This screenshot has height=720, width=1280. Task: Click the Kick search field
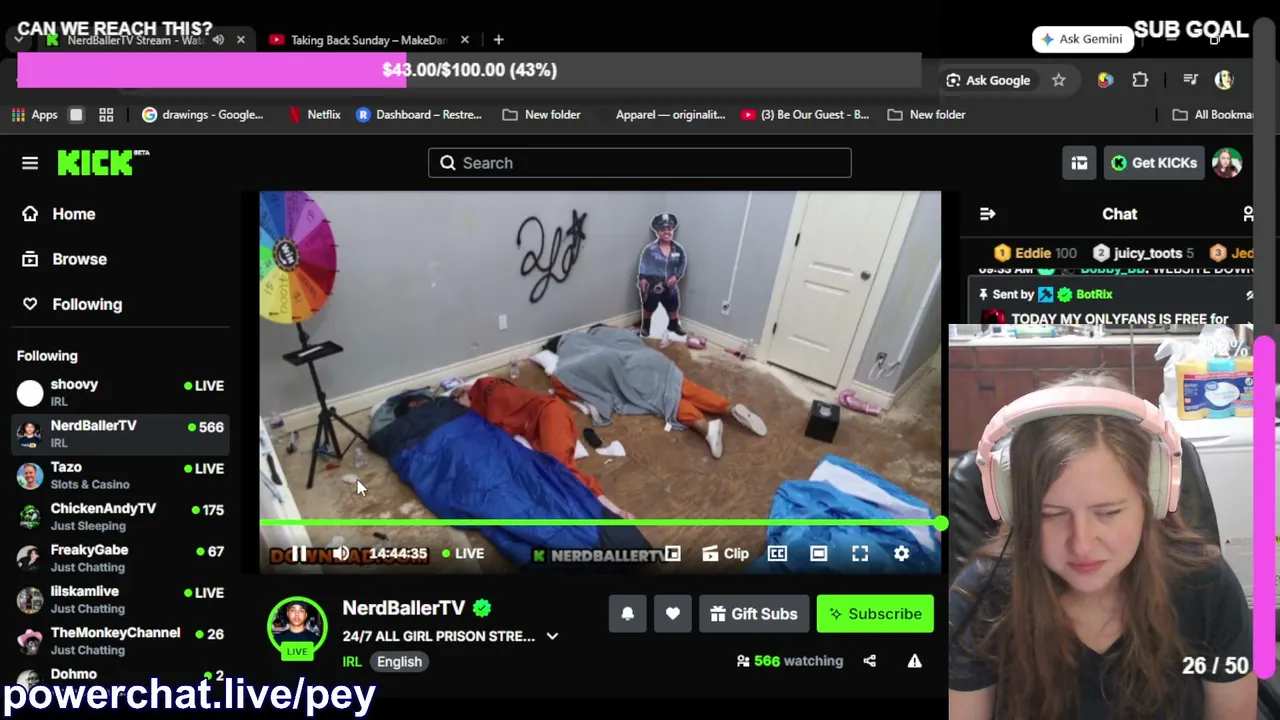[640, 163]
